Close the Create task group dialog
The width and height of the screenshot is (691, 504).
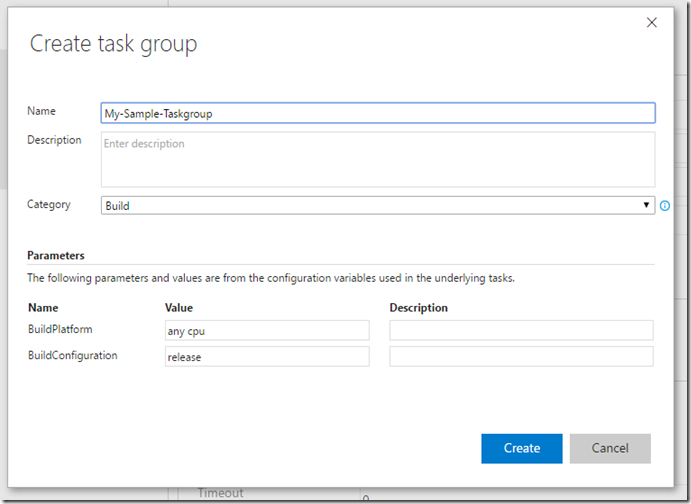[652, 22]
